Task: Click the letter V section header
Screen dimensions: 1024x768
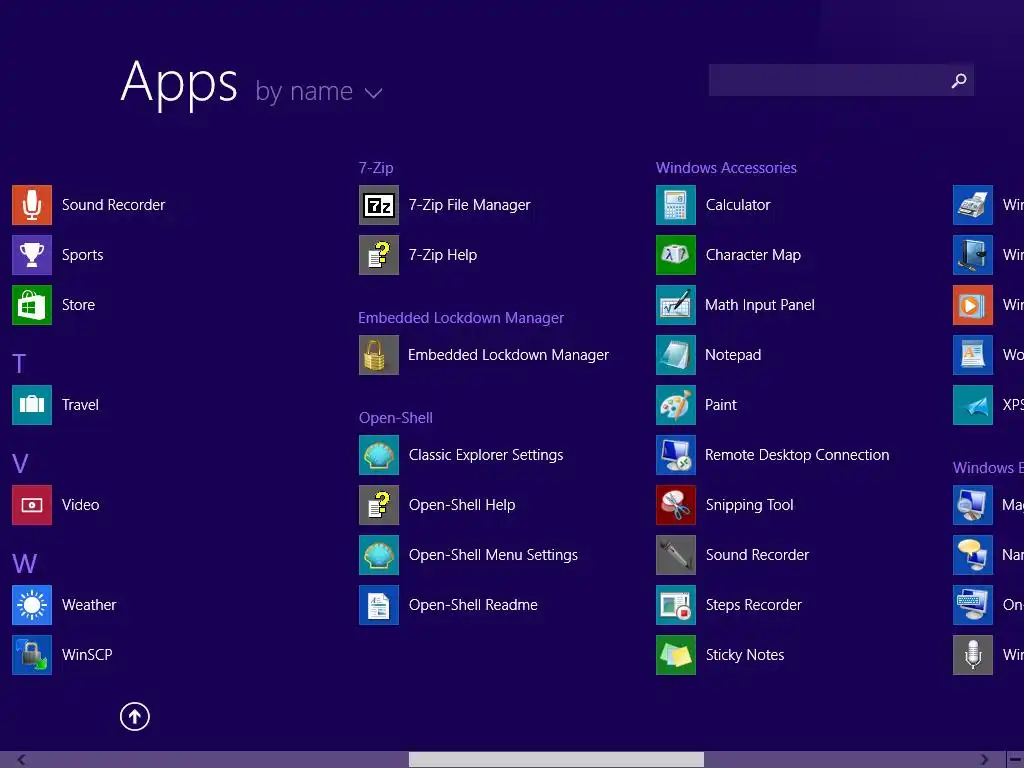Action: pyautogui.click(x=20, y=464)
